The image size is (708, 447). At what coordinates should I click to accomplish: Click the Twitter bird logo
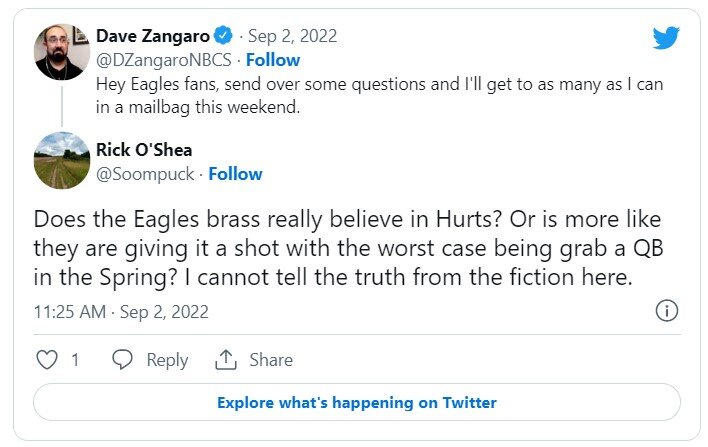coord(666,38)
